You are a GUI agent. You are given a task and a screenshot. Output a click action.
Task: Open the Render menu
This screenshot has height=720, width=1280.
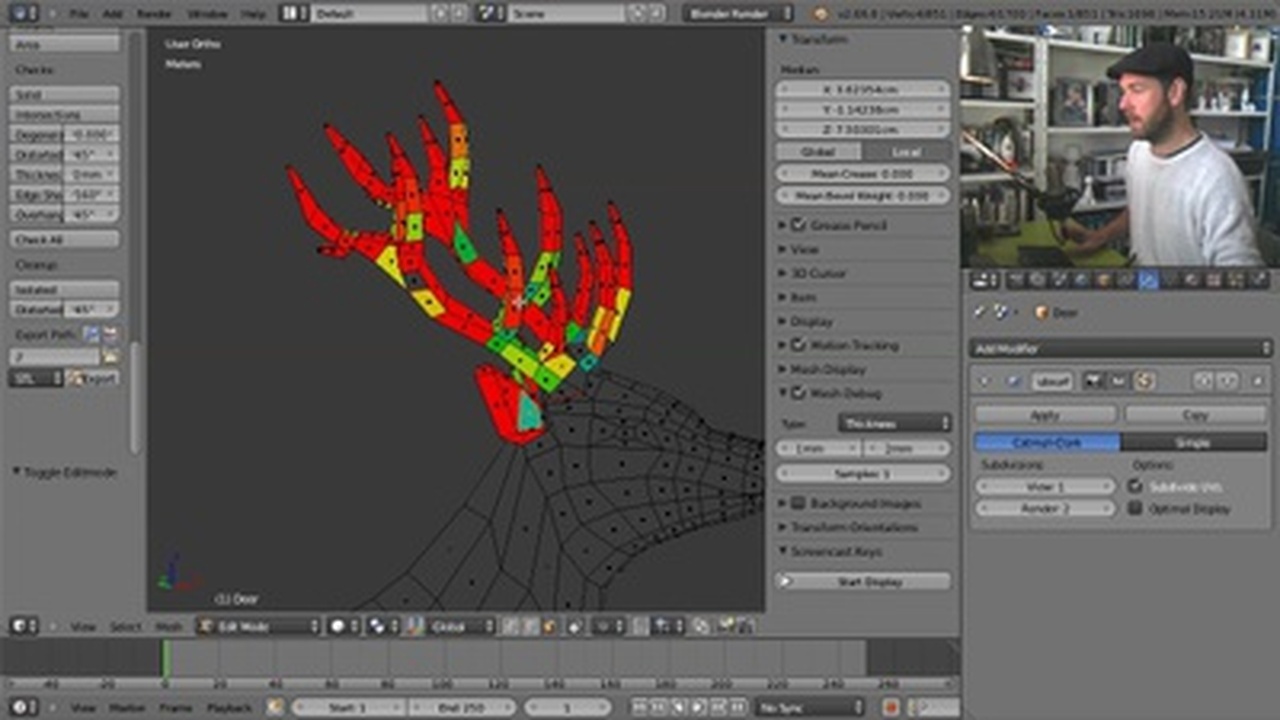tap(153, 14)
